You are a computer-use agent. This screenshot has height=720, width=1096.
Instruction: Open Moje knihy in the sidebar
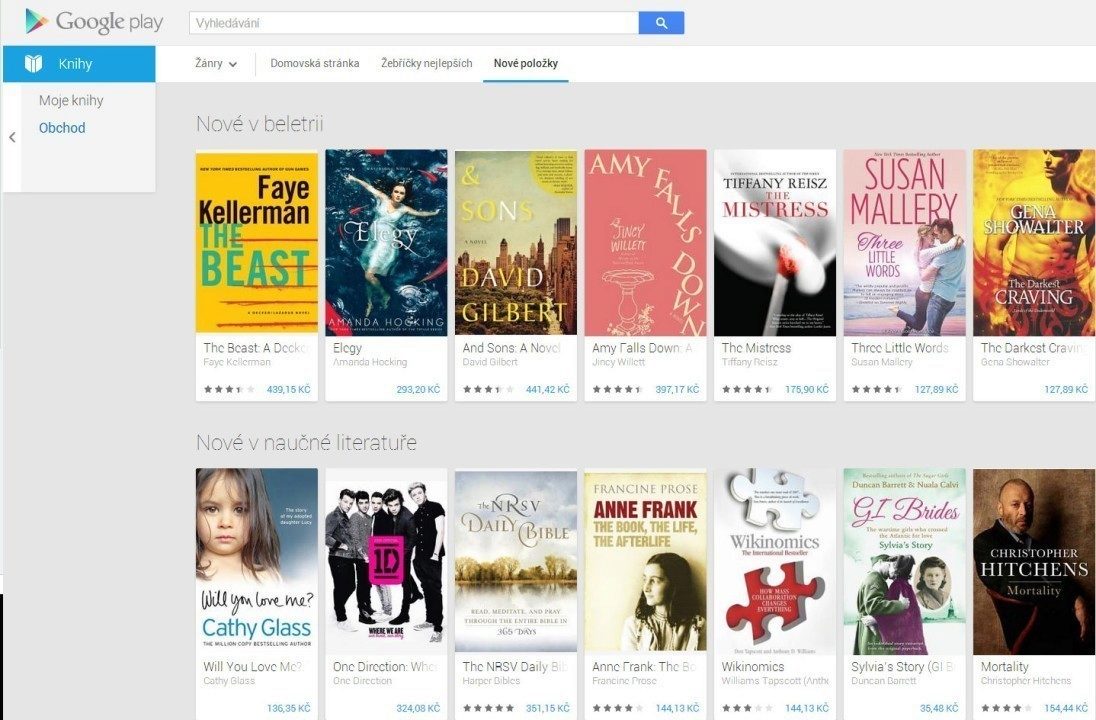[71, 101]
